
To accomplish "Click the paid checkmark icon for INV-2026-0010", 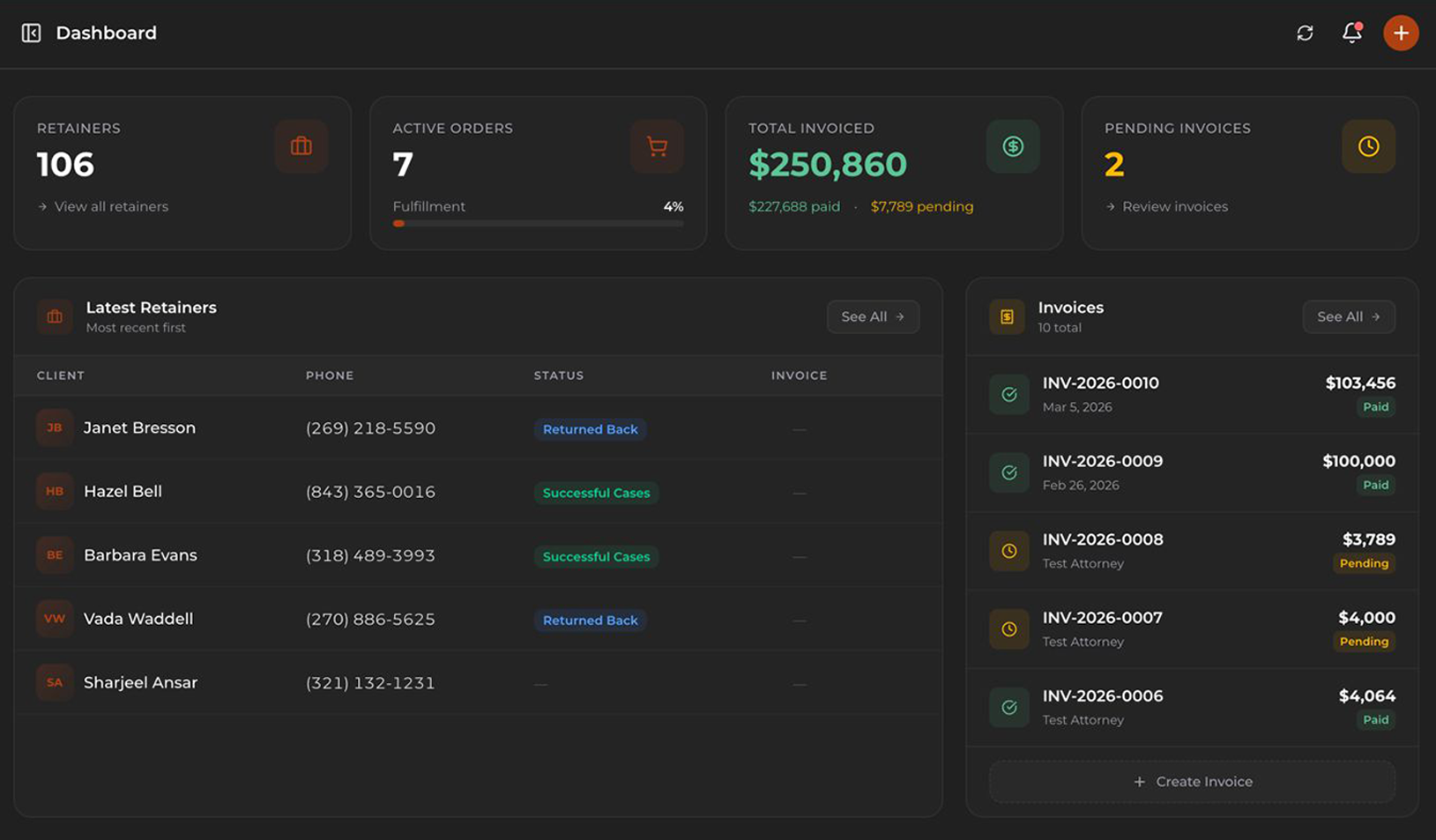I will coord(1009,395).
